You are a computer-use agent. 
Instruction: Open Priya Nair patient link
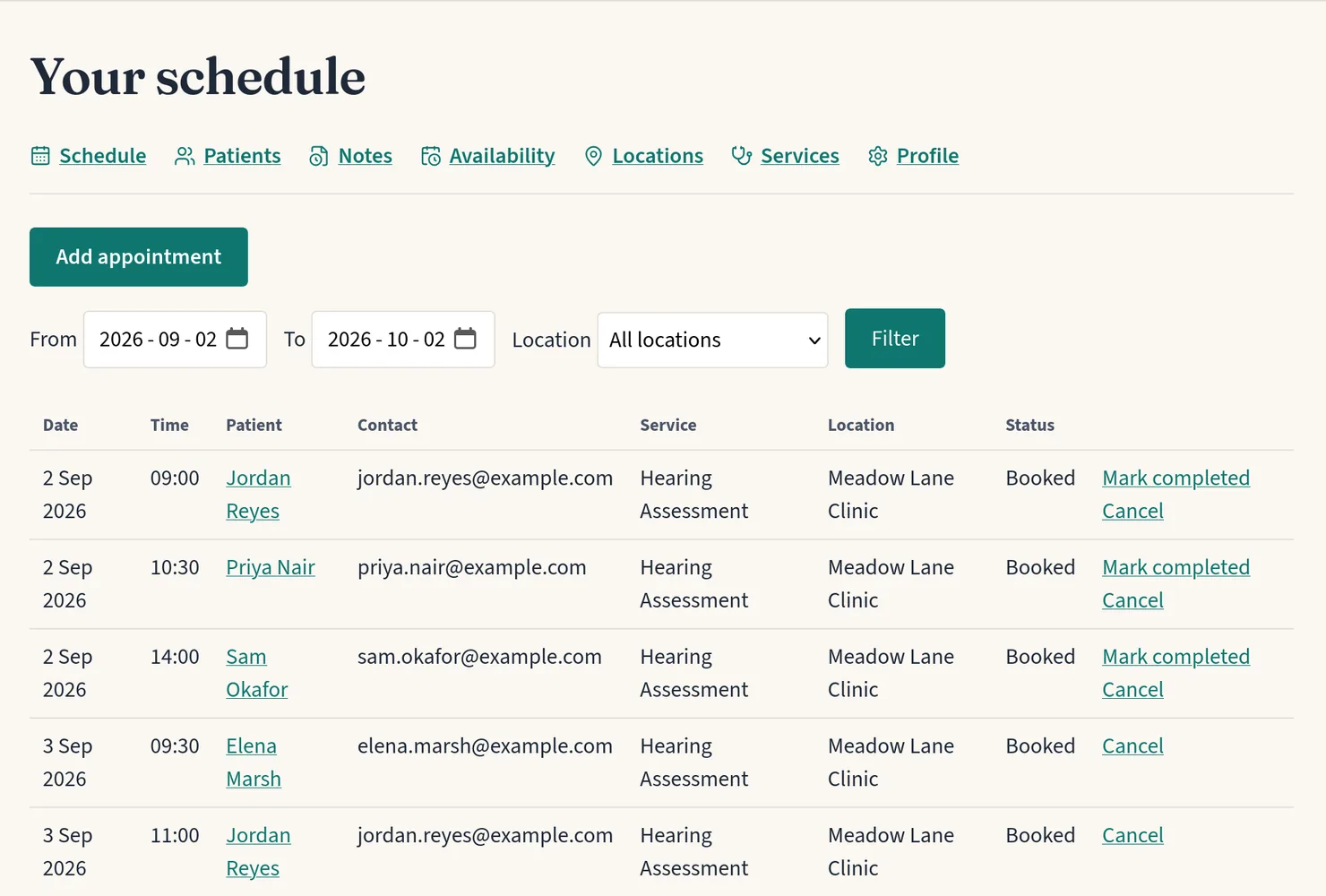[271, 568]
